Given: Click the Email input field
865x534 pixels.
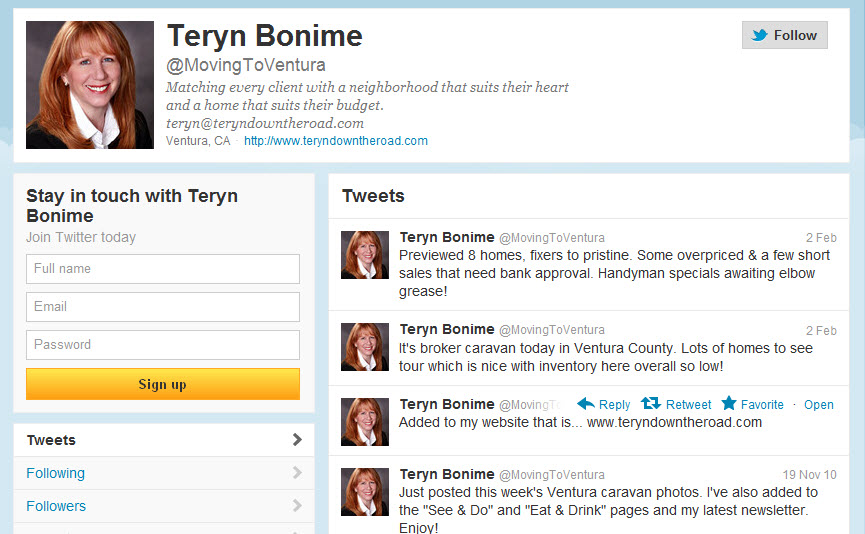Looking at the screenshot, I should [163, 307].
